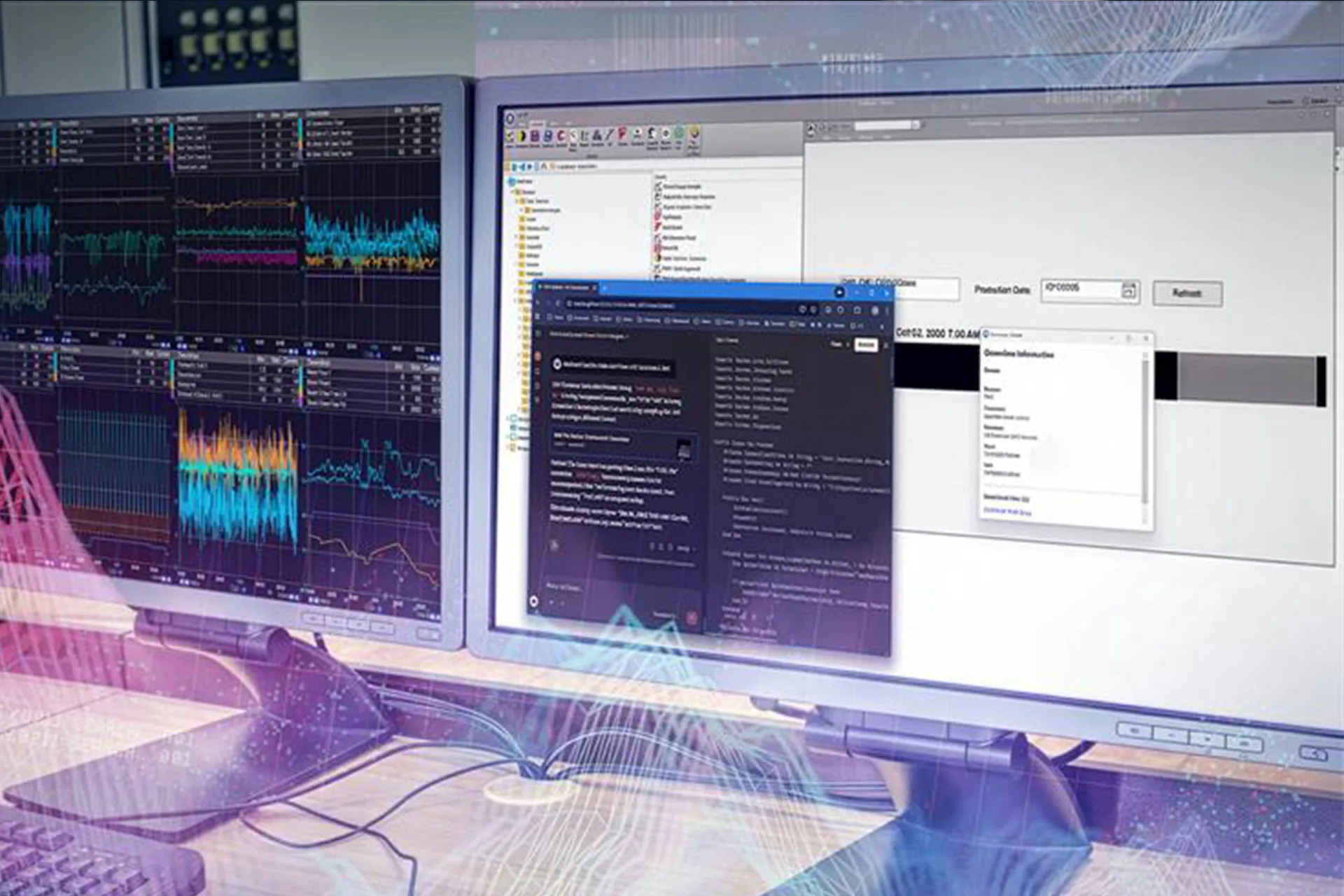The width and height of the screenshot is (1344, 896).
Task: Open the Production Date calendar picker
Action: point(1128,290)
